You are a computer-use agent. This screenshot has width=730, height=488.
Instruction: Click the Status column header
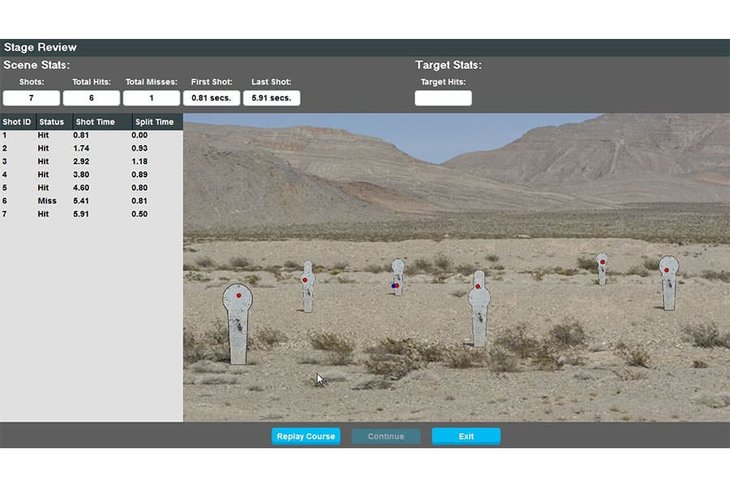coord(52,122)
